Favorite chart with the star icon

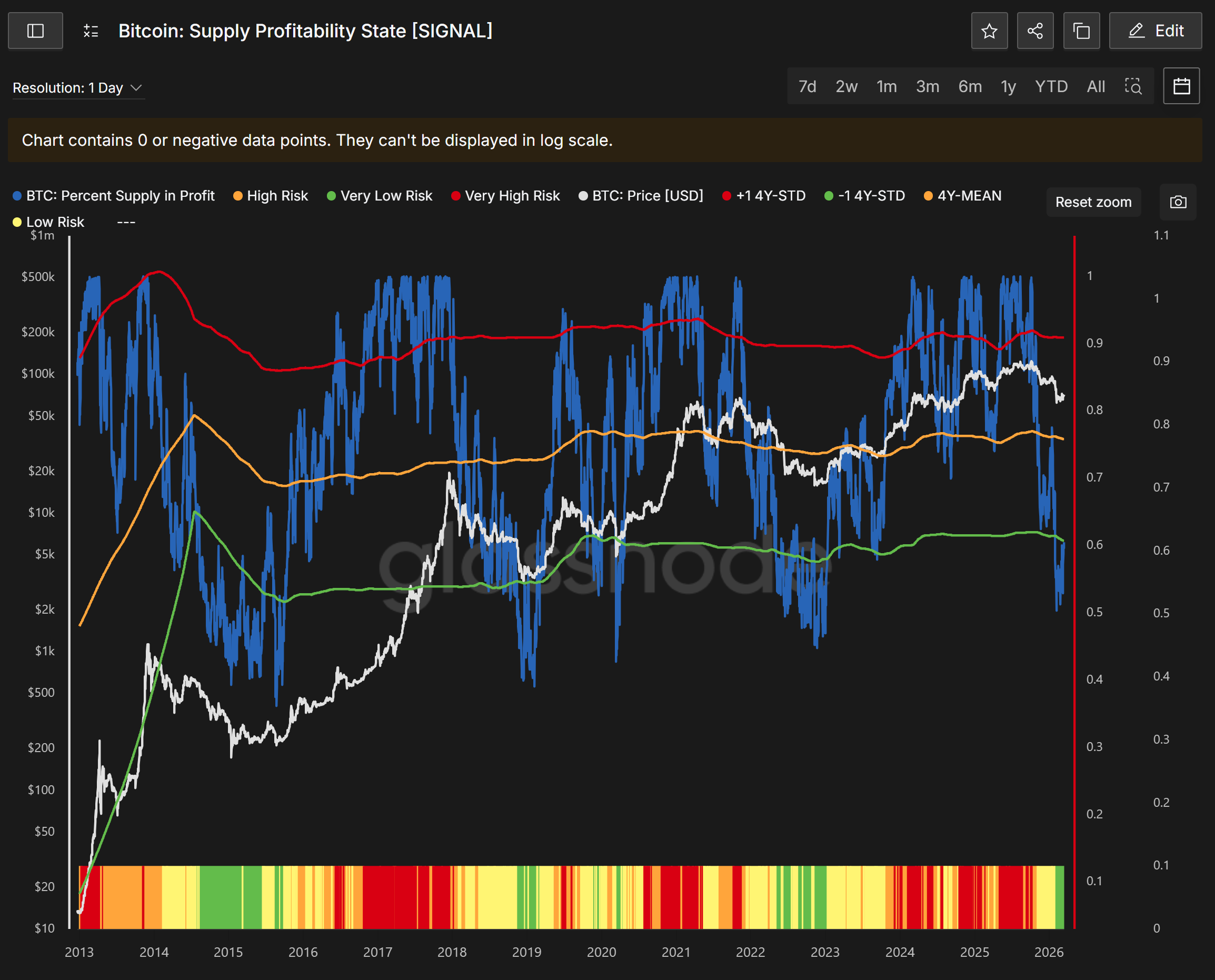(x=989, y=31)
